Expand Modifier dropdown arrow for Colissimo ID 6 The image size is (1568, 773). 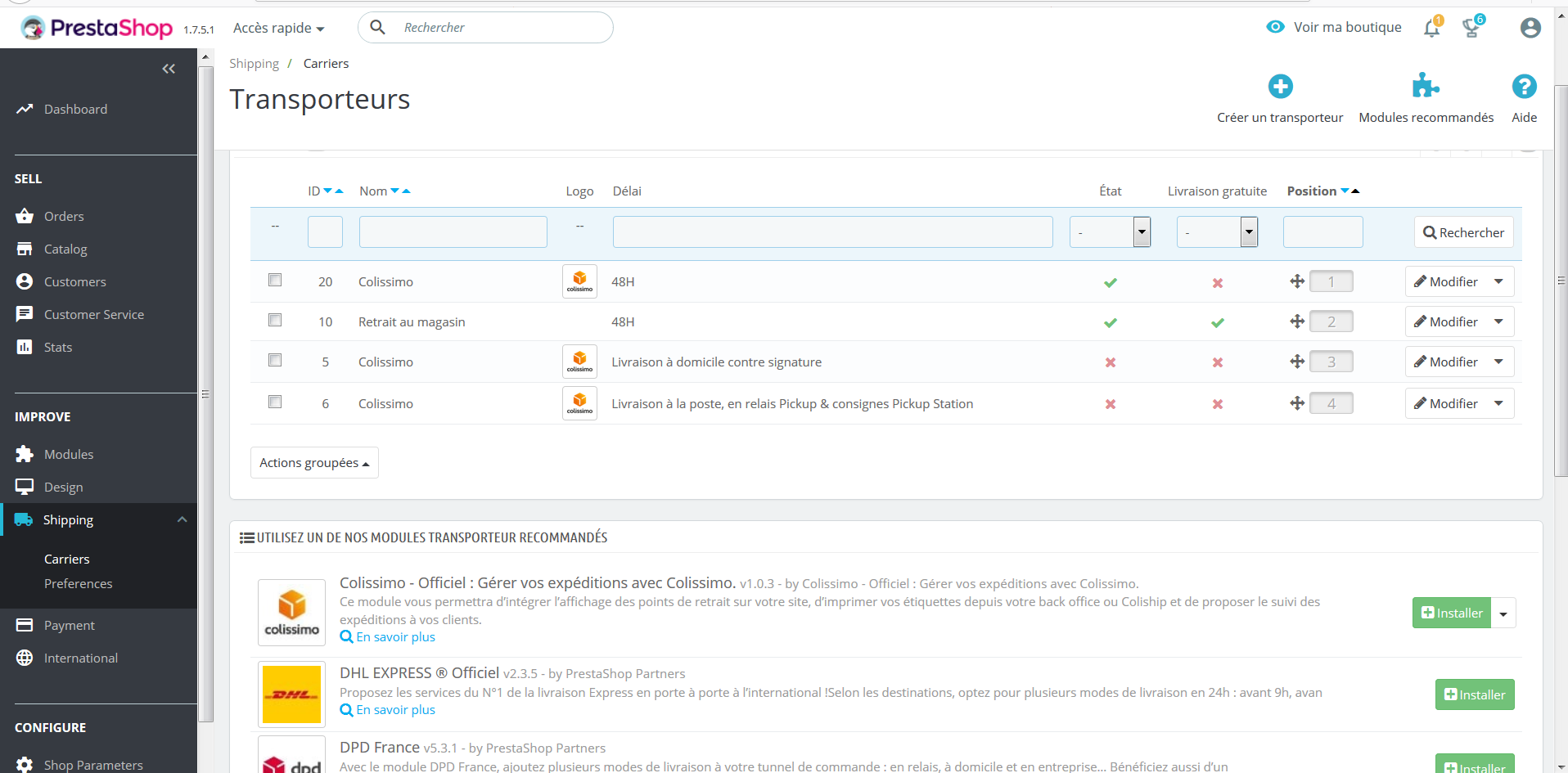[x=1498, y=403]
